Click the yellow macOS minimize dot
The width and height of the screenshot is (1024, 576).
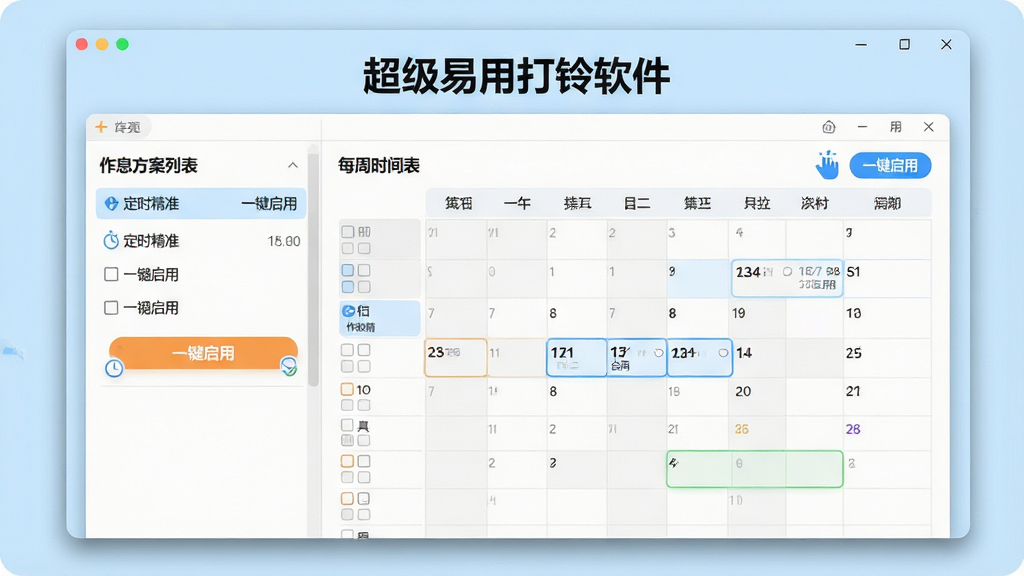102,44
